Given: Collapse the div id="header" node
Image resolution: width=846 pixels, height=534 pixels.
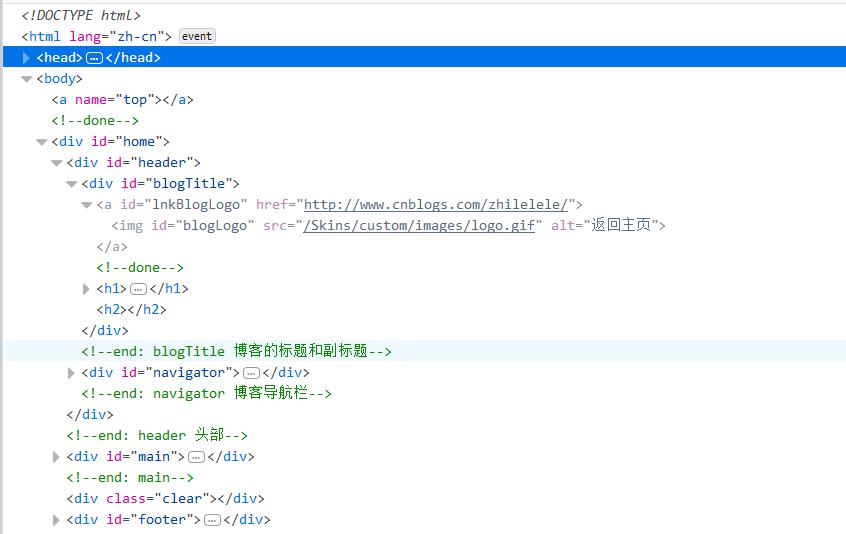Looking at the screenshot, I should tap(57, 163).
